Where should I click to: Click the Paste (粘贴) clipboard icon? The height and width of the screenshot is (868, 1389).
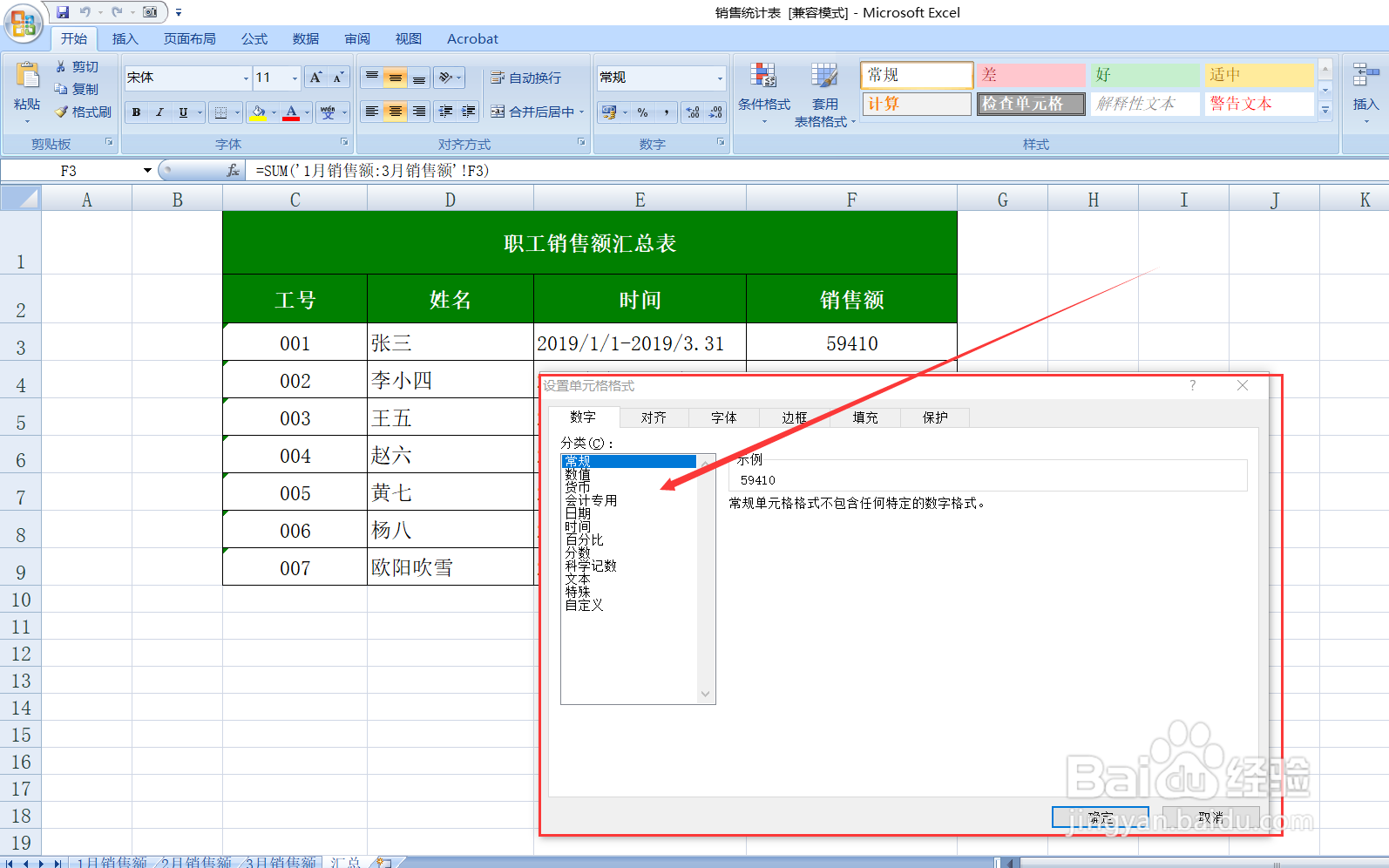[x=27, y=77]
